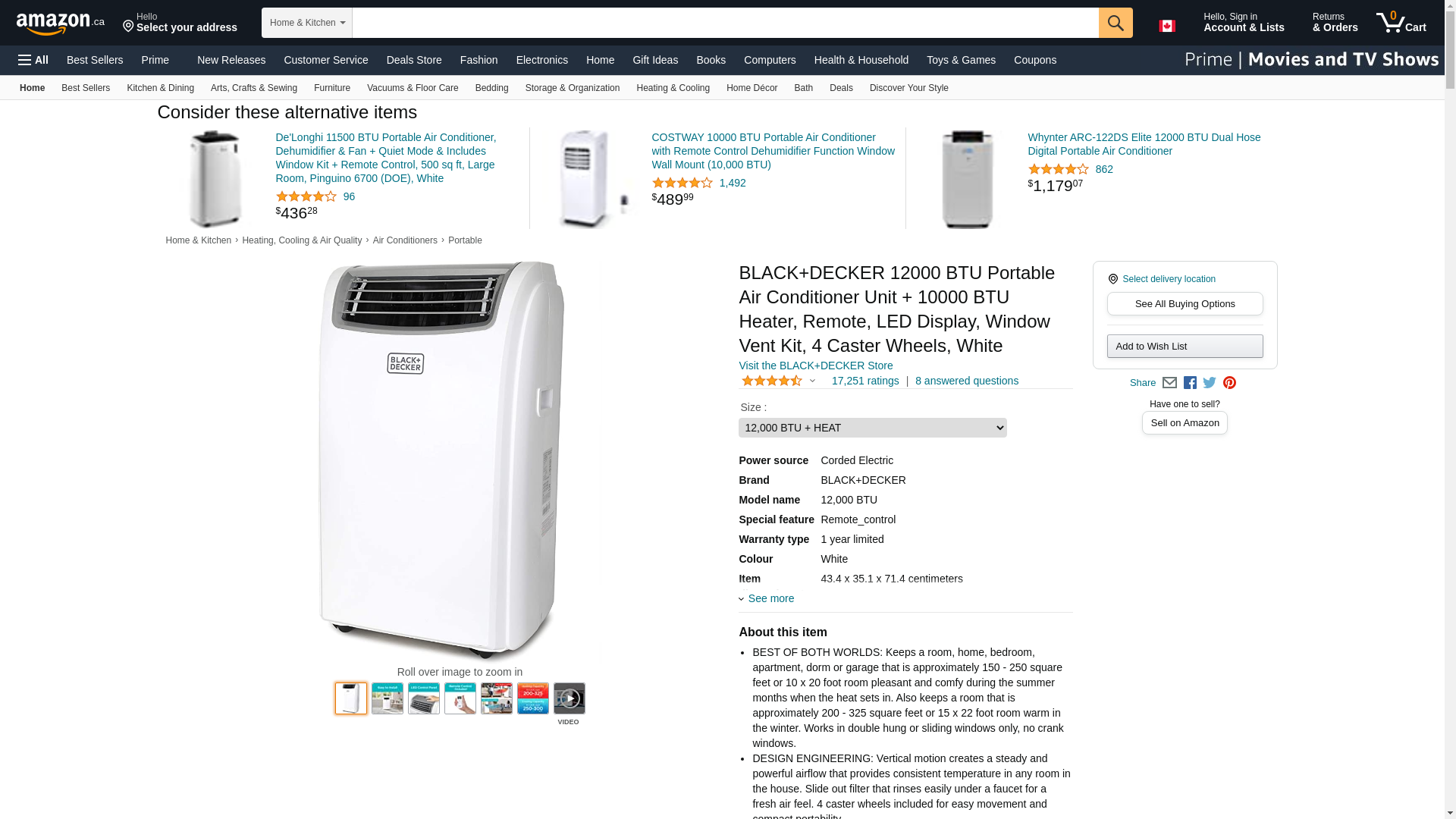
Task: Share product on Facebook
Action: 1190,383
